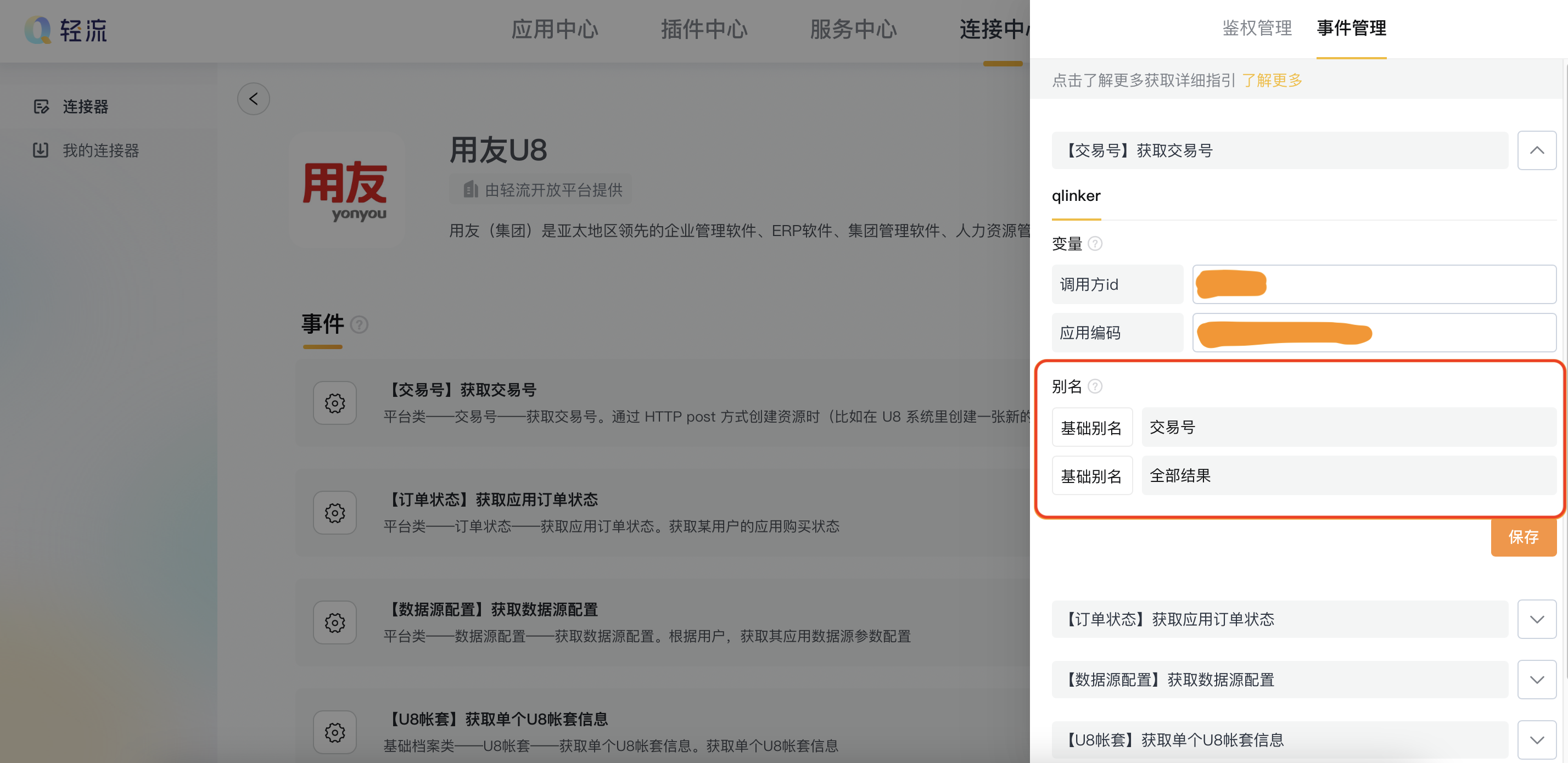This screenshot has height=763, width=1568.
Task: Click the 交易号 alias field
Action: tap(1348, 427)
